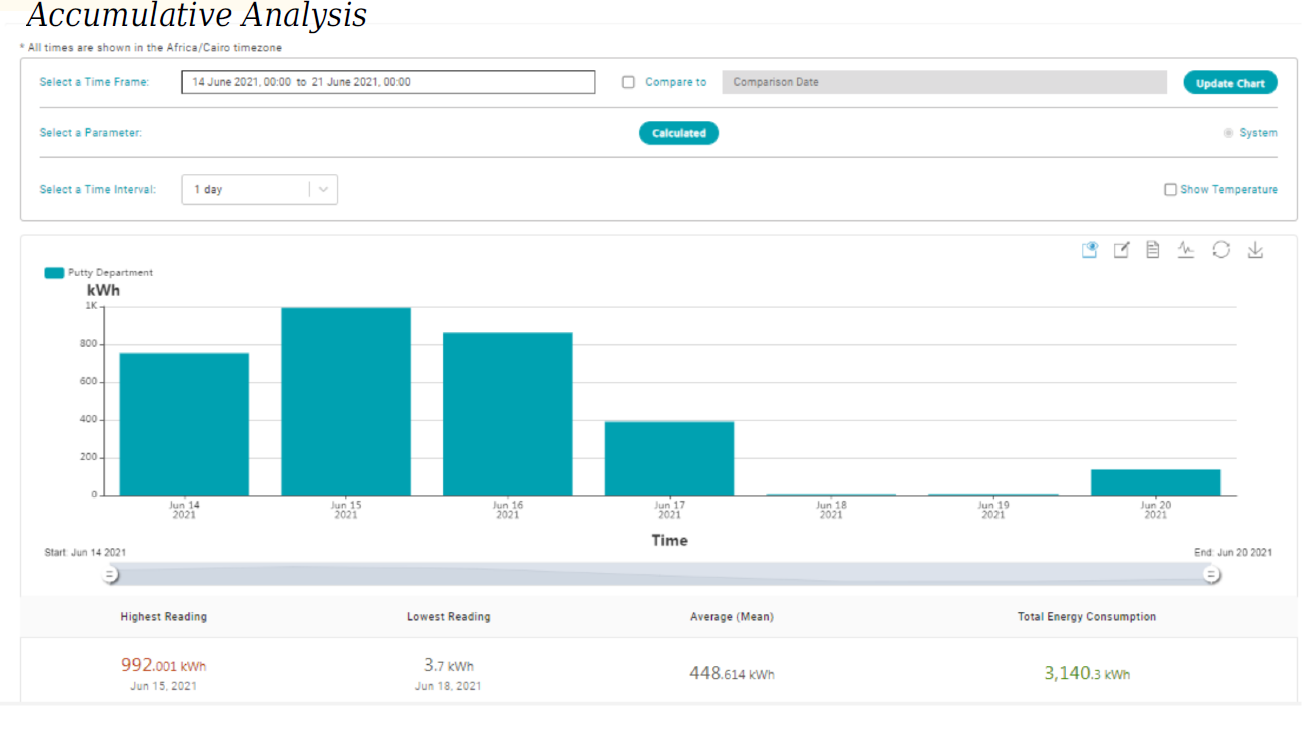This screenshot has height=733, width=1314.
Task: Download chart as image icon
Action: [1255, 250]
